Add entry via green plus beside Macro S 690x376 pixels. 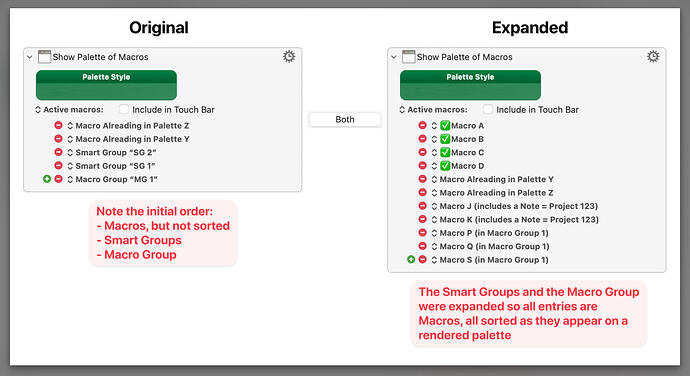tap(411, 260)
